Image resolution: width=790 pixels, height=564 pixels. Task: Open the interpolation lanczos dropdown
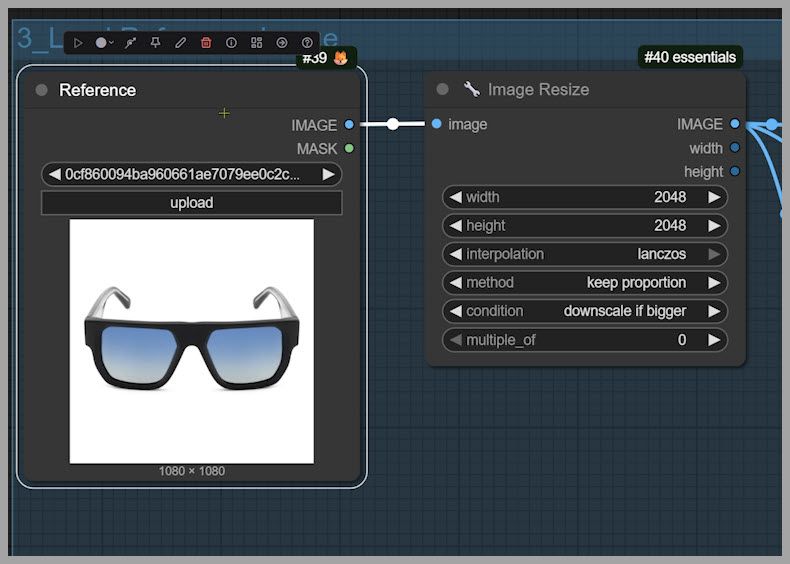click(585, 254)
